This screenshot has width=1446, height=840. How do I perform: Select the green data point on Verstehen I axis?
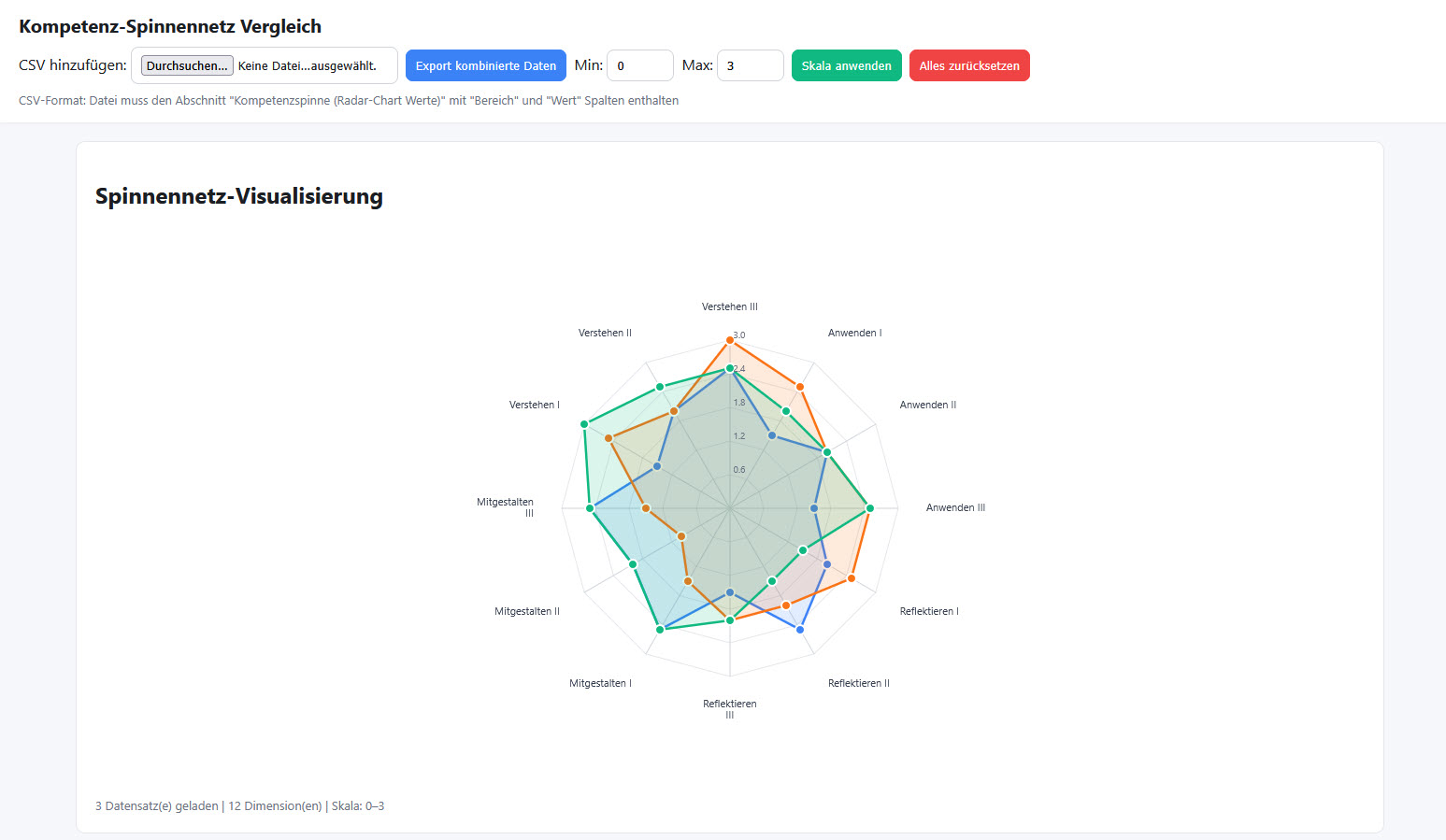tap(584, 424)
